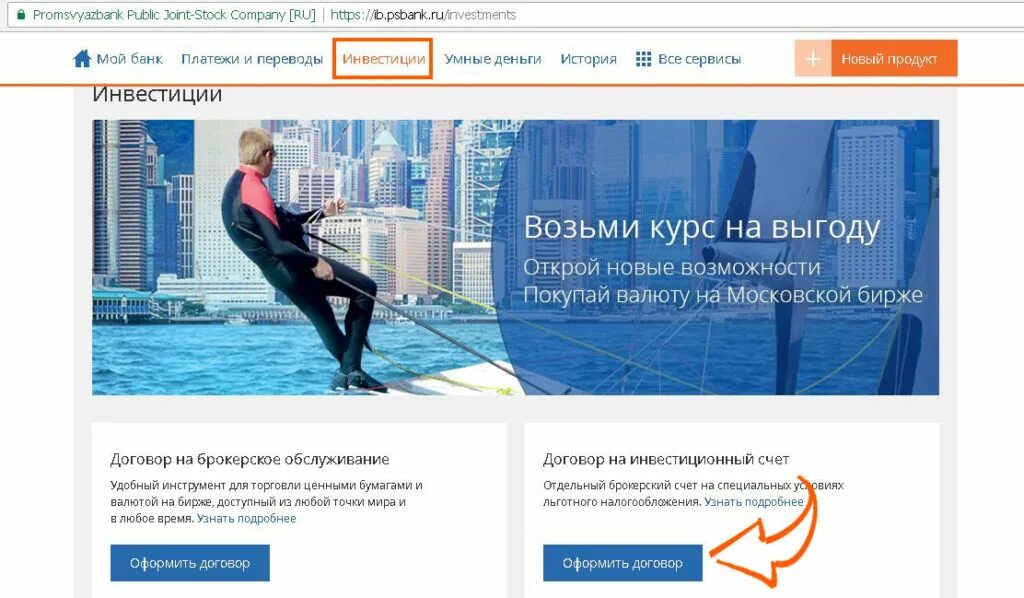Click the Договор на инвестиционный счет heading
The height and width of the screenshot is (598, 1024).
coord(665,459)
